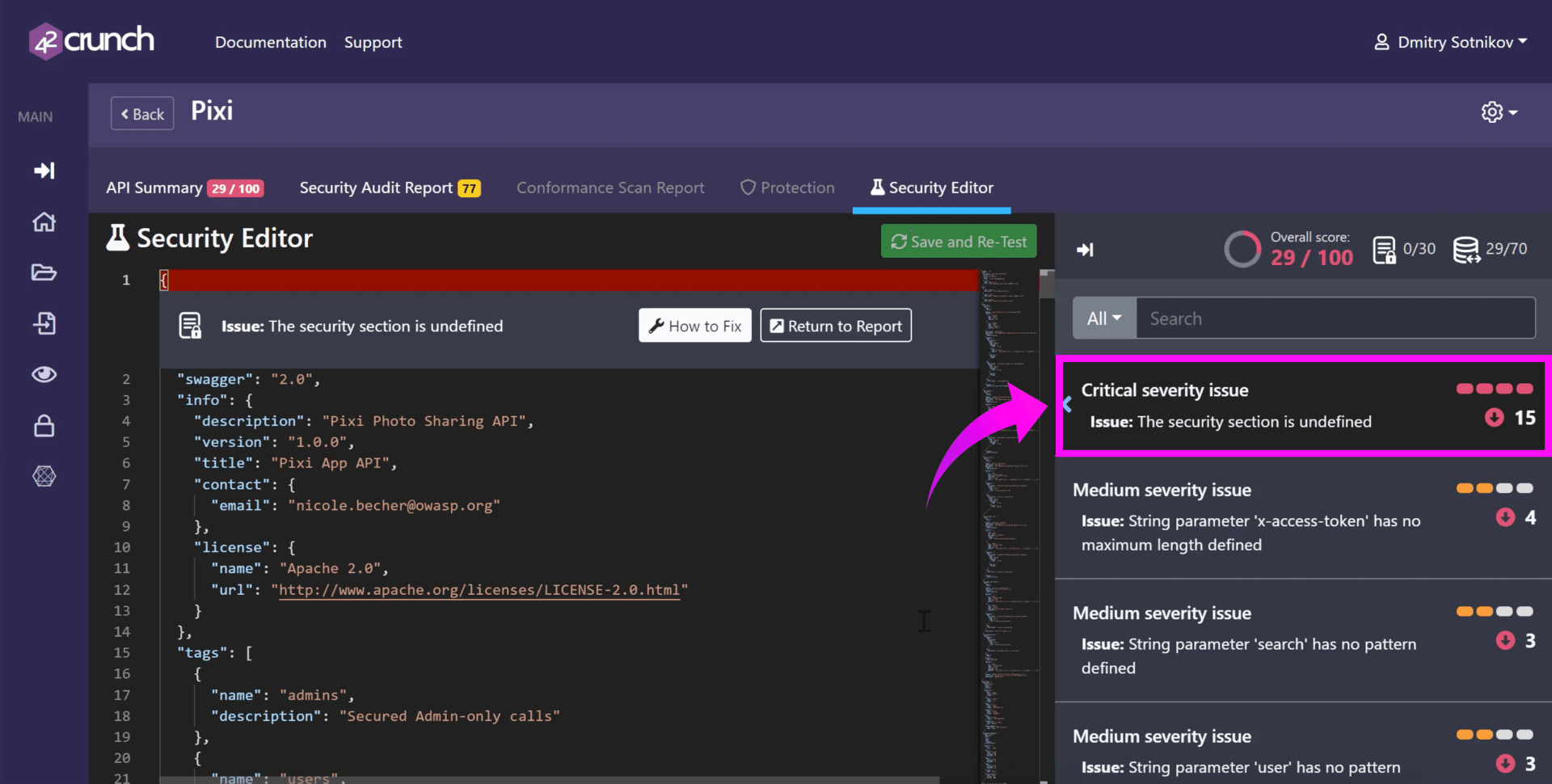Click the import API file sidebar icon
The width and height of the screenshot is (1552, 784).
(44, 323)
